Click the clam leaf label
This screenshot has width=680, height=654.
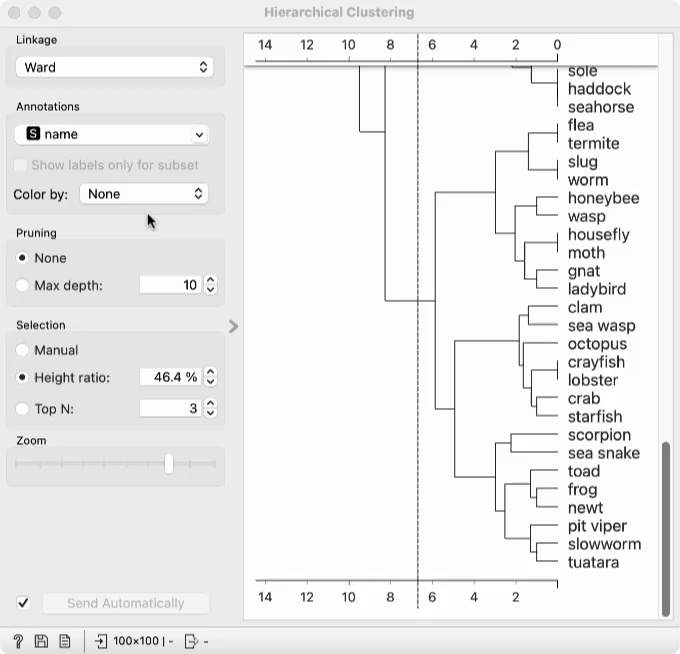(585, 307)
